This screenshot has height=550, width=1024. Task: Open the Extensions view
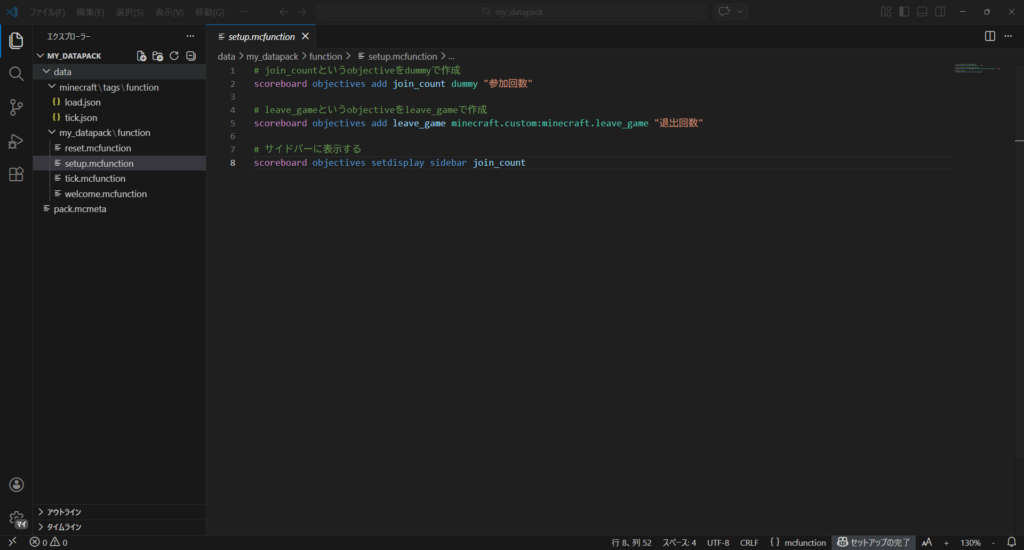tap(16, 174)
